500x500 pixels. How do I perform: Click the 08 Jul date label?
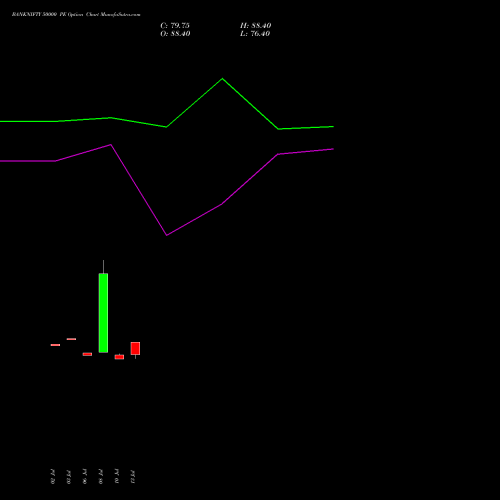[101, 477]
